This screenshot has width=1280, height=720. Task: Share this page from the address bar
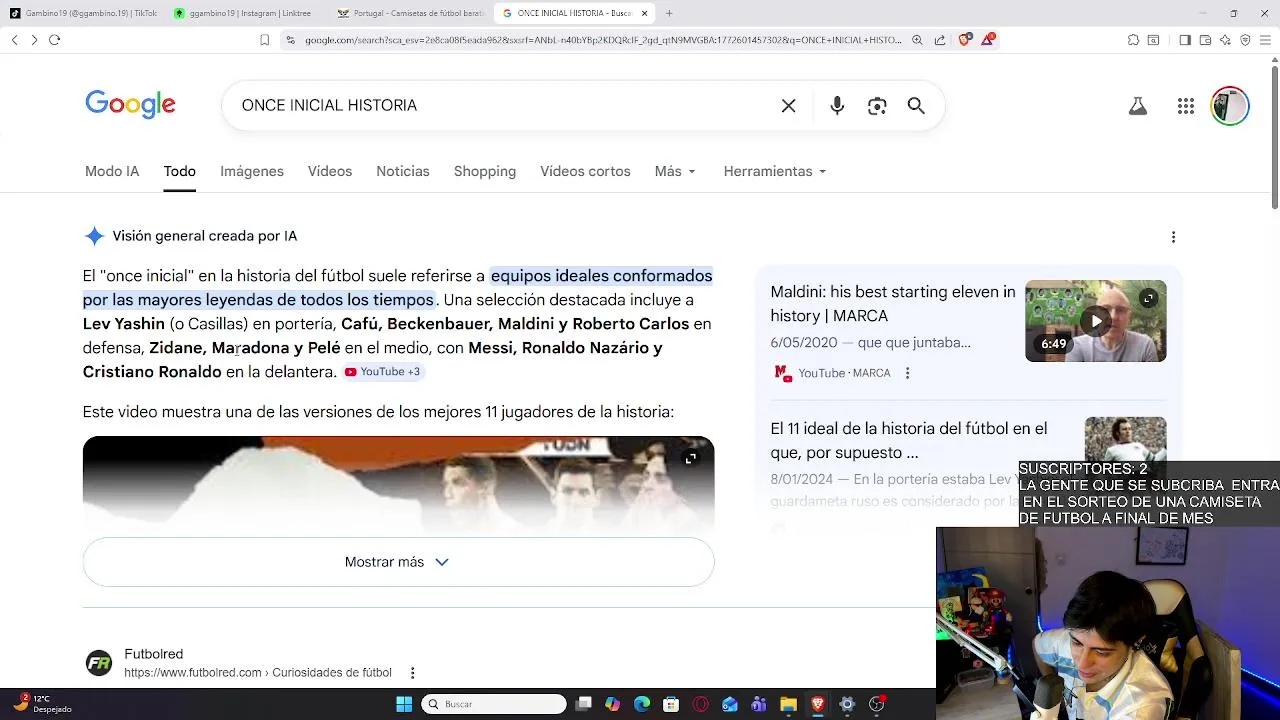coord(940,40)
